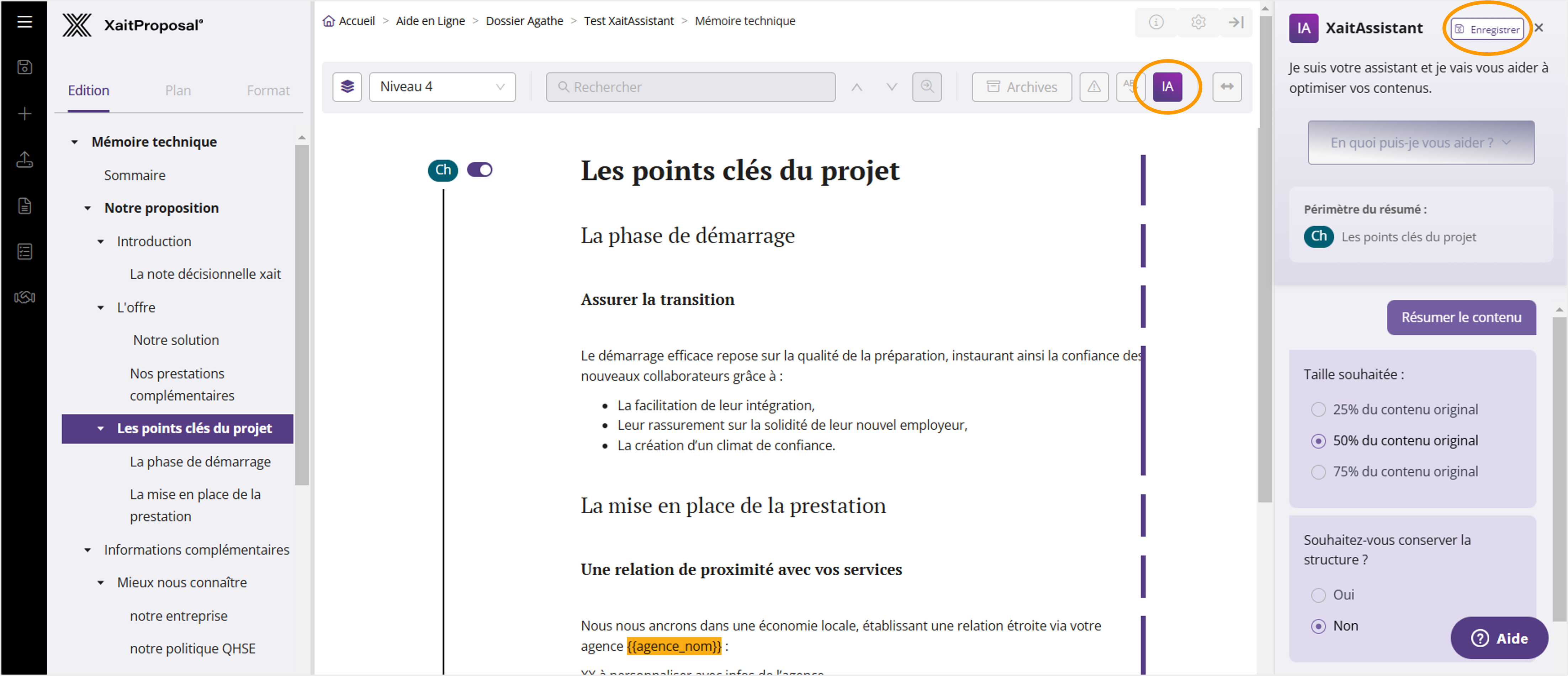This screenshot has height=676, width=1568.
Task: Open the hamburger menu icon
Action: tap(24, 22)
